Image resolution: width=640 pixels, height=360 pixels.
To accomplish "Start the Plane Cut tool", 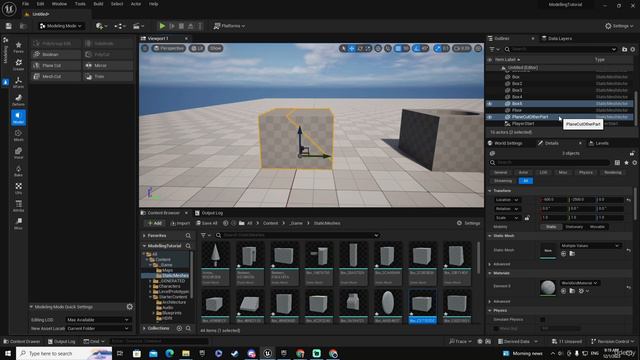I will (56, 65).
